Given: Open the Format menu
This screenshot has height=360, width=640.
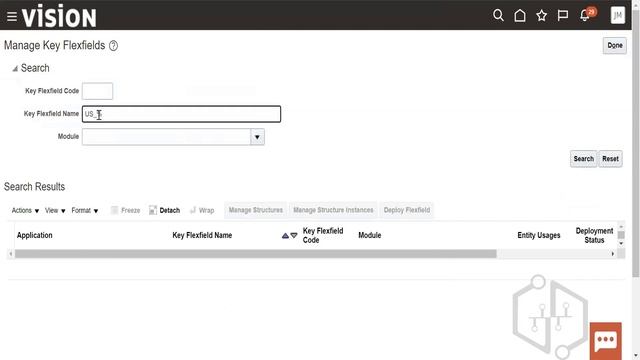Looking at the screenshot, I should coord(84,211).
